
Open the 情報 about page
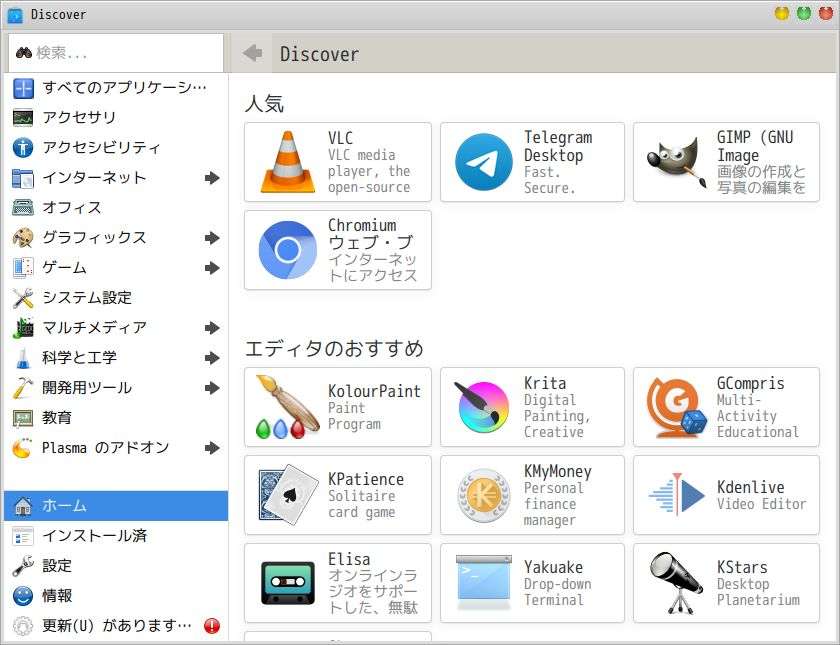pos(116,596)
